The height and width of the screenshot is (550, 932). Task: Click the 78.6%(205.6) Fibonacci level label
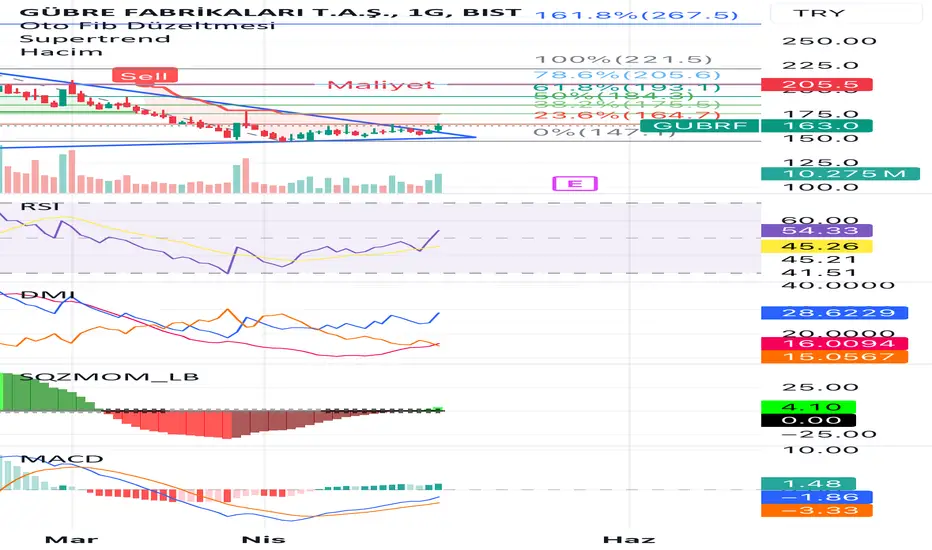(x=627, y=75)
